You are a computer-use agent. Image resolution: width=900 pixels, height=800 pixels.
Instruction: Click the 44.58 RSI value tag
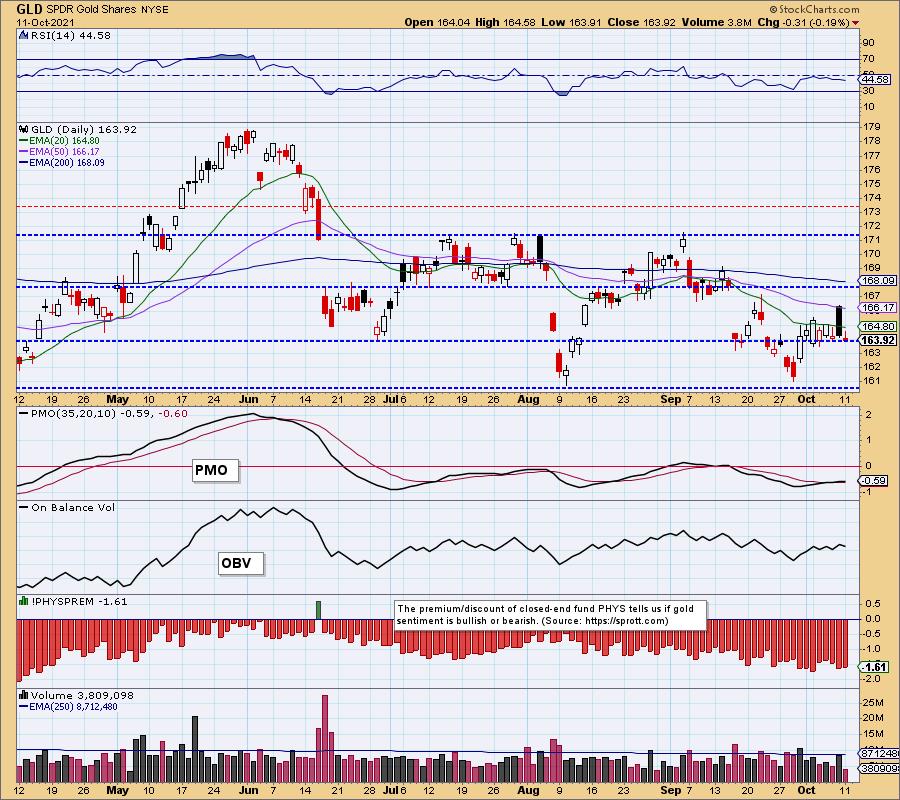tap(875, 79)
